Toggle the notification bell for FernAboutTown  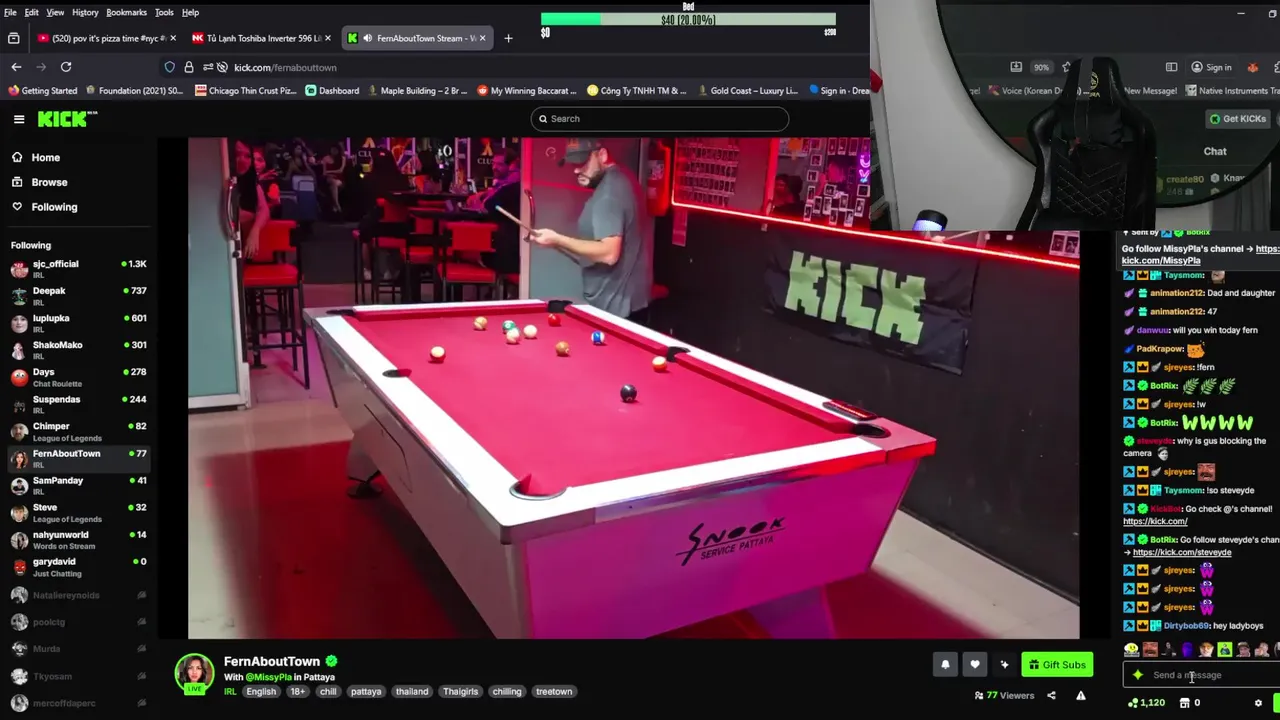(945, 664)
